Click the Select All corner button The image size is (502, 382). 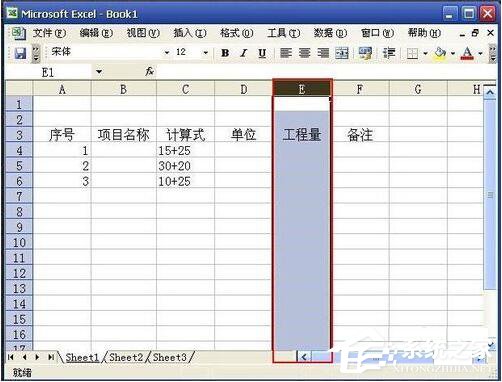pyautogui.click(x=19, y=89)
